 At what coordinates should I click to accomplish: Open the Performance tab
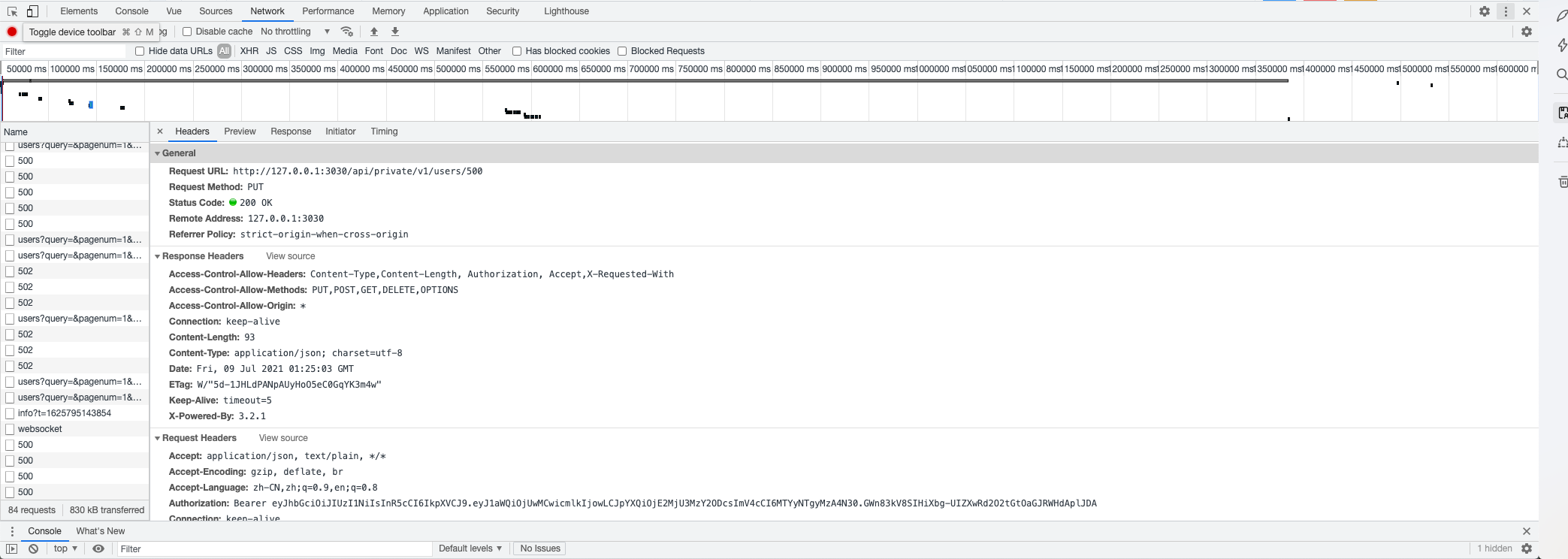[x=328, y=11]
